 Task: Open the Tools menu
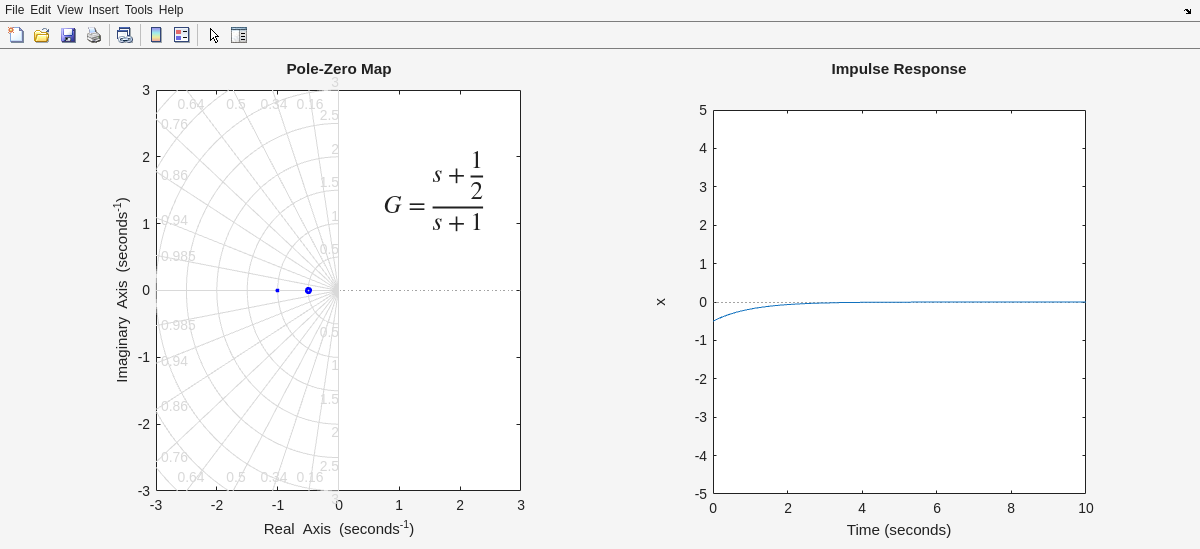(138, 10)
